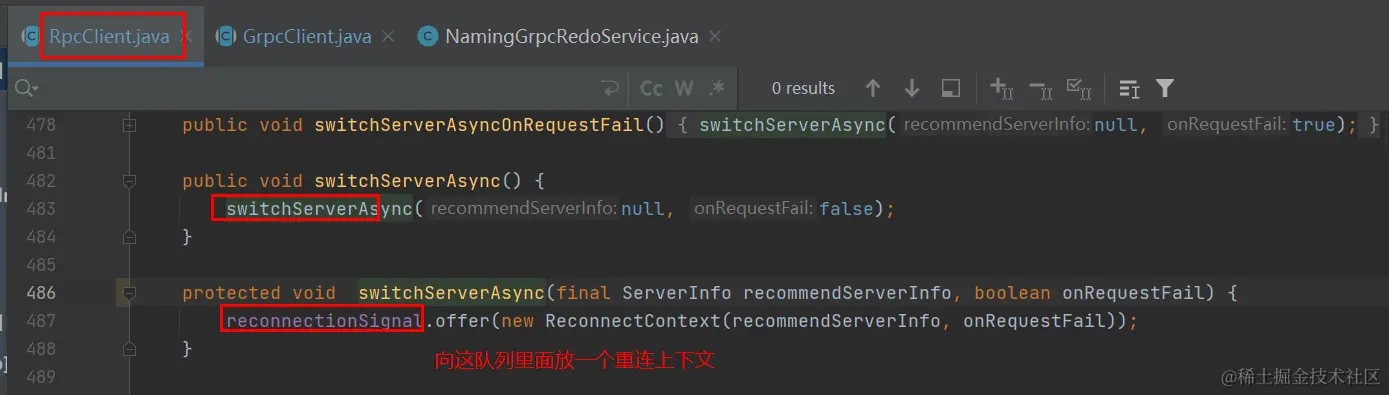This screenshot has height=395, width=1389.
Task: Open the search filter funnel options
Action: point(1165,89)
